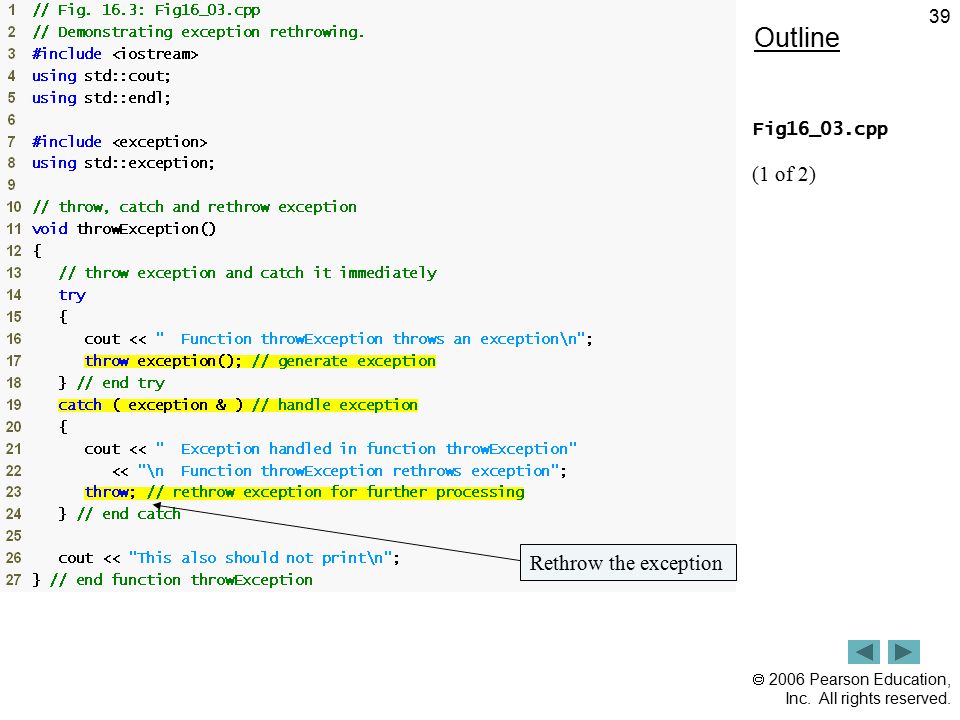Screen dimensions: 960x720
Task: Select the highlighted throw exception() line
Action: click(260, 361)
